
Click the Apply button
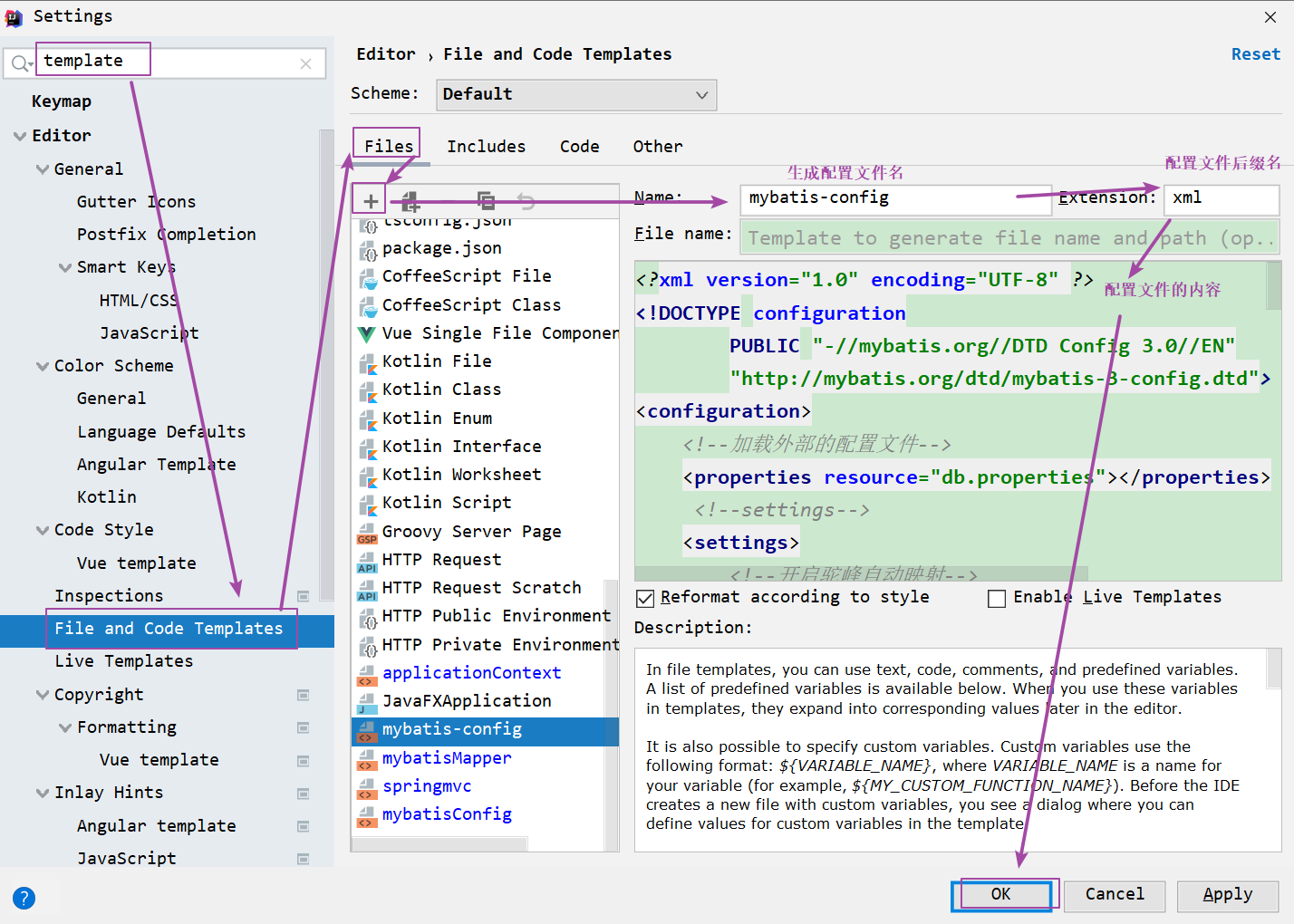(1228, 895)
